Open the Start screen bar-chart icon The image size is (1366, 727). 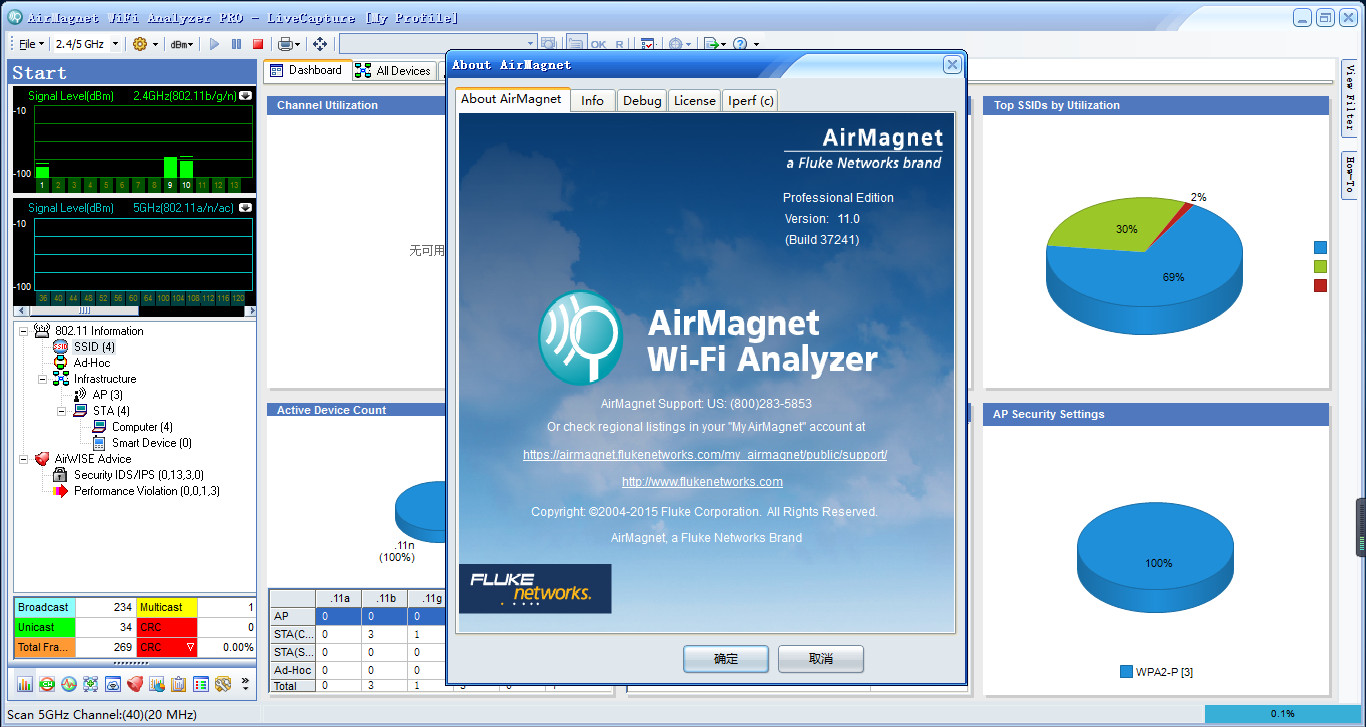tap(25, 684)
